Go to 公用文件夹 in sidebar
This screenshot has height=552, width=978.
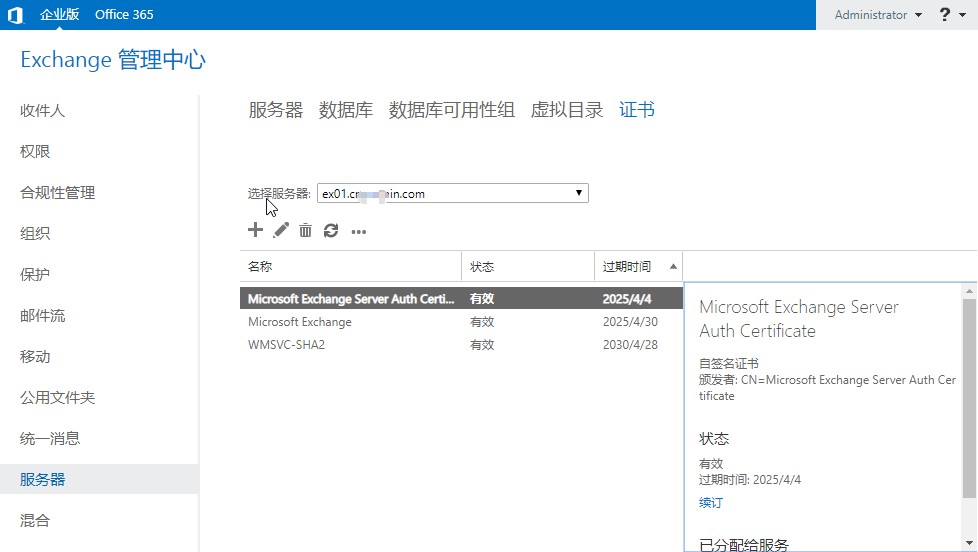(x=57, y=397)
